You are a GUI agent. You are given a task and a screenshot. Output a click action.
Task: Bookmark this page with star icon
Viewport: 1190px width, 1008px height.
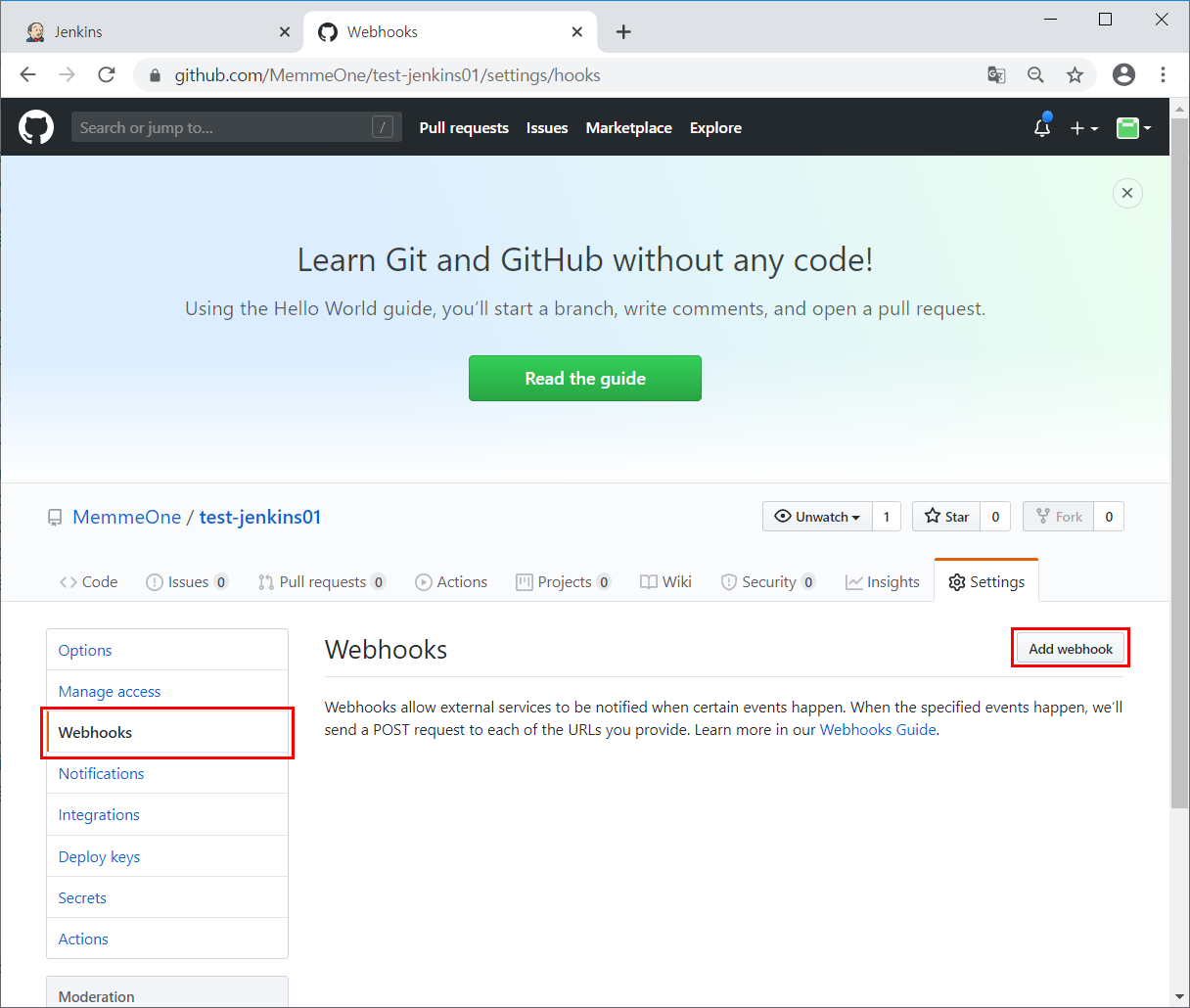1075,74
